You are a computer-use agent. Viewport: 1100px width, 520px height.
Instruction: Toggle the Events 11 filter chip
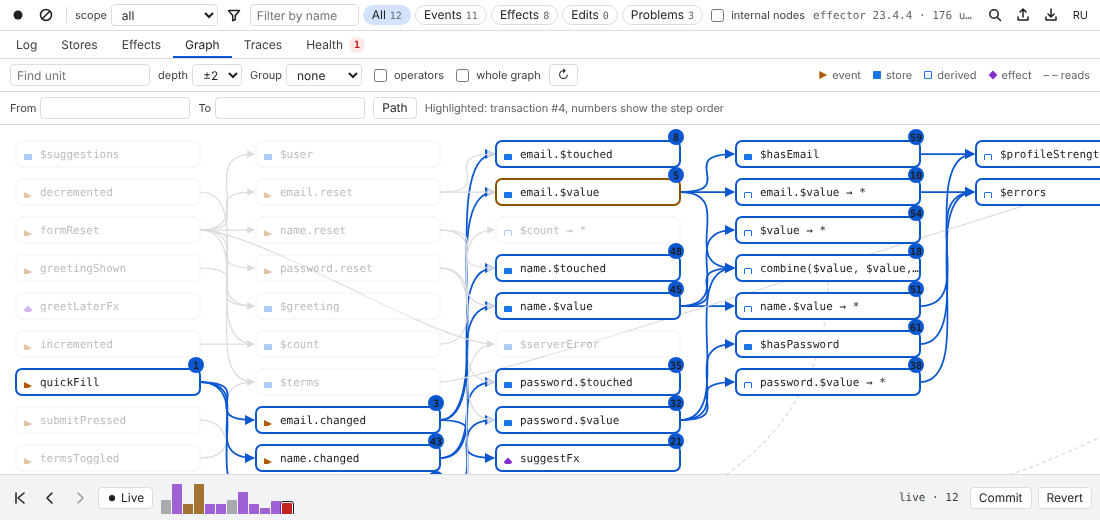(451, 15)
